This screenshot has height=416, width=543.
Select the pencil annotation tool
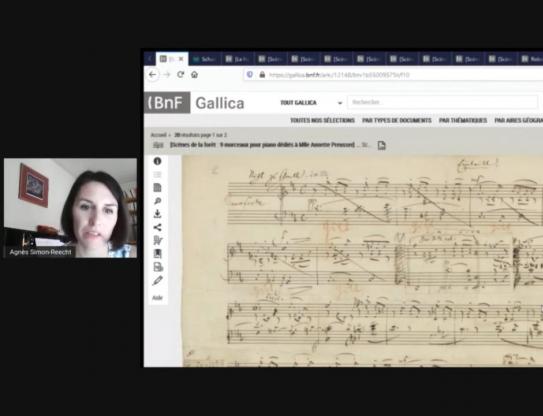click(157, 281)
